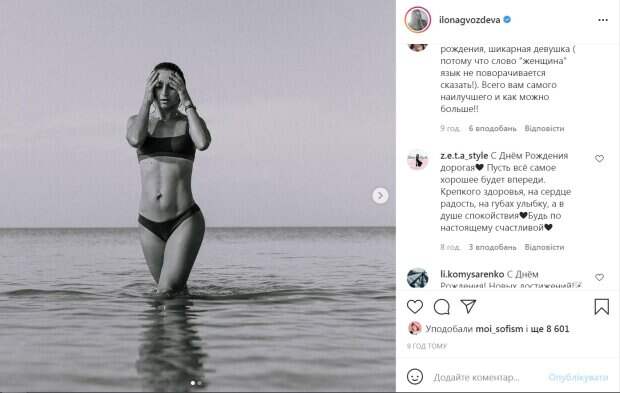Open the ilonagvozdeva username link
The width and height of the screenshot is (620, 393).
(469, 20)
